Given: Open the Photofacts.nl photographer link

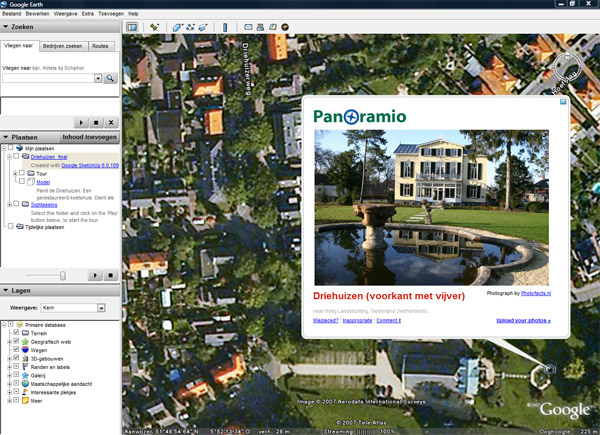Looking at the screenshot, I should [536, 293].
